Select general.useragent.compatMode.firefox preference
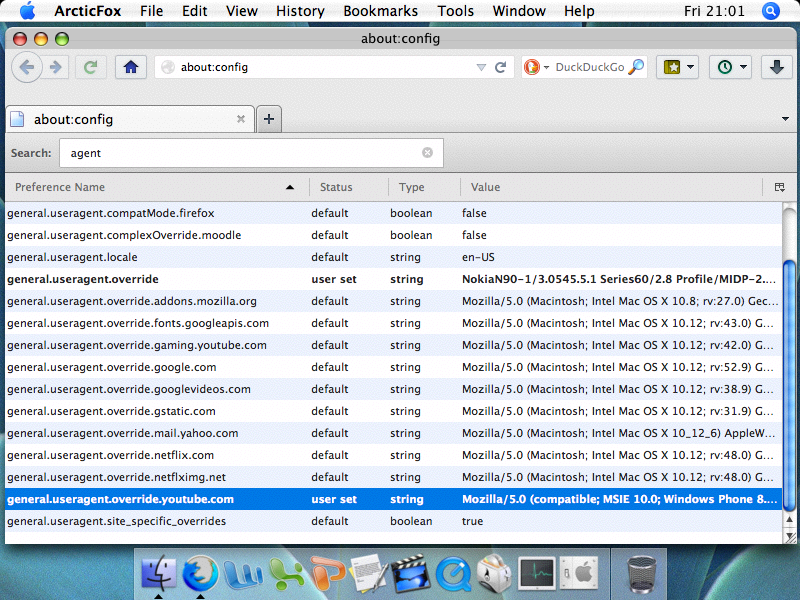Image resolution: width=800 pixels, height=600 pixels. point(393,213)
